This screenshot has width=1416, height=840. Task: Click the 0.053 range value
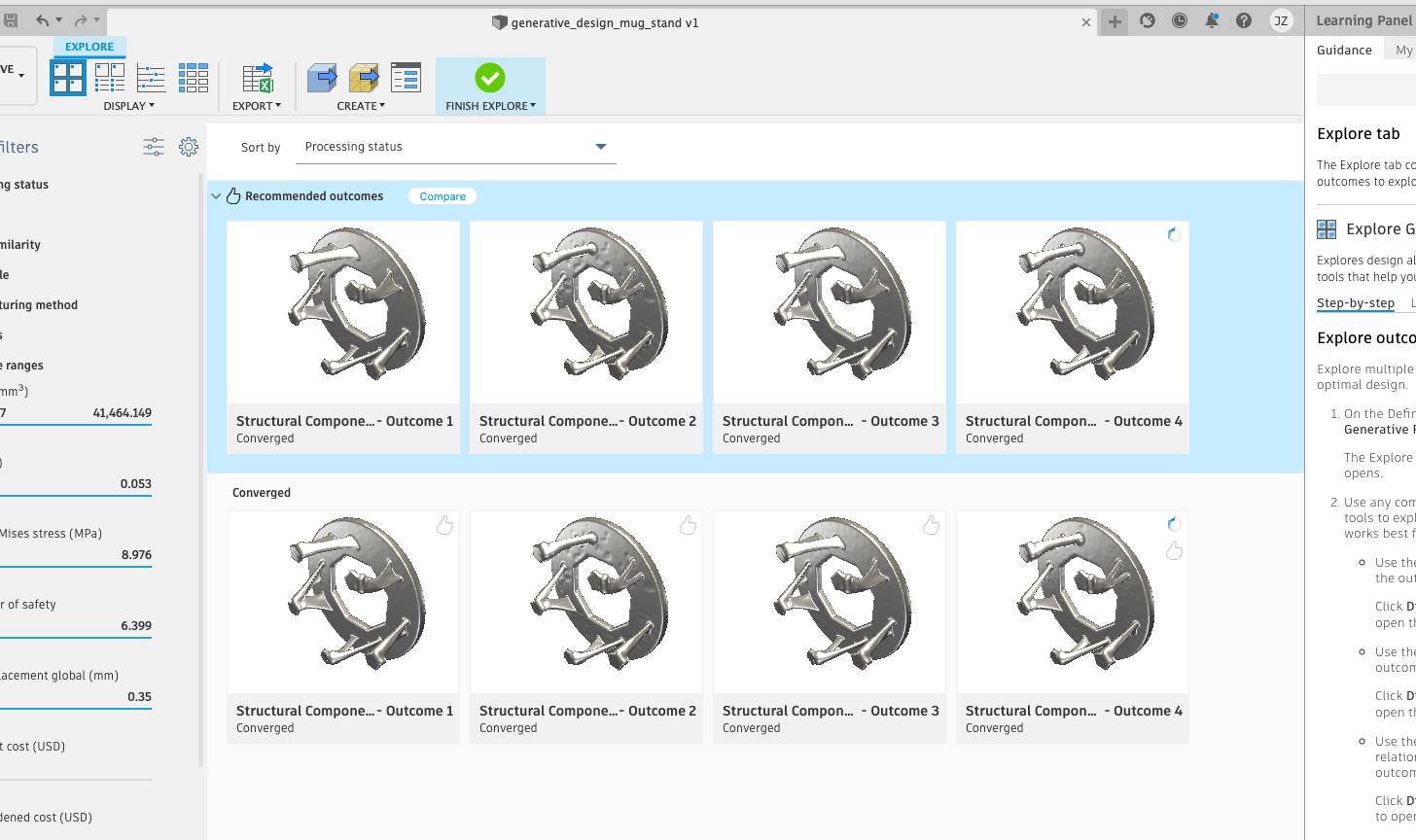pos(136,484)
